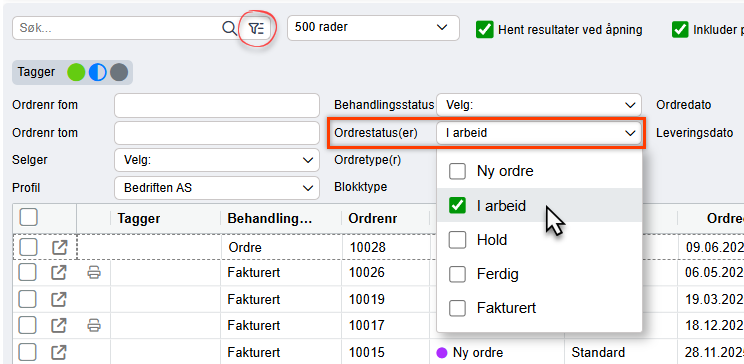The width and height of the screenshot is (744, 364).
Task: Tick the select-all checkbox in table header
Action: pos(28,217)
